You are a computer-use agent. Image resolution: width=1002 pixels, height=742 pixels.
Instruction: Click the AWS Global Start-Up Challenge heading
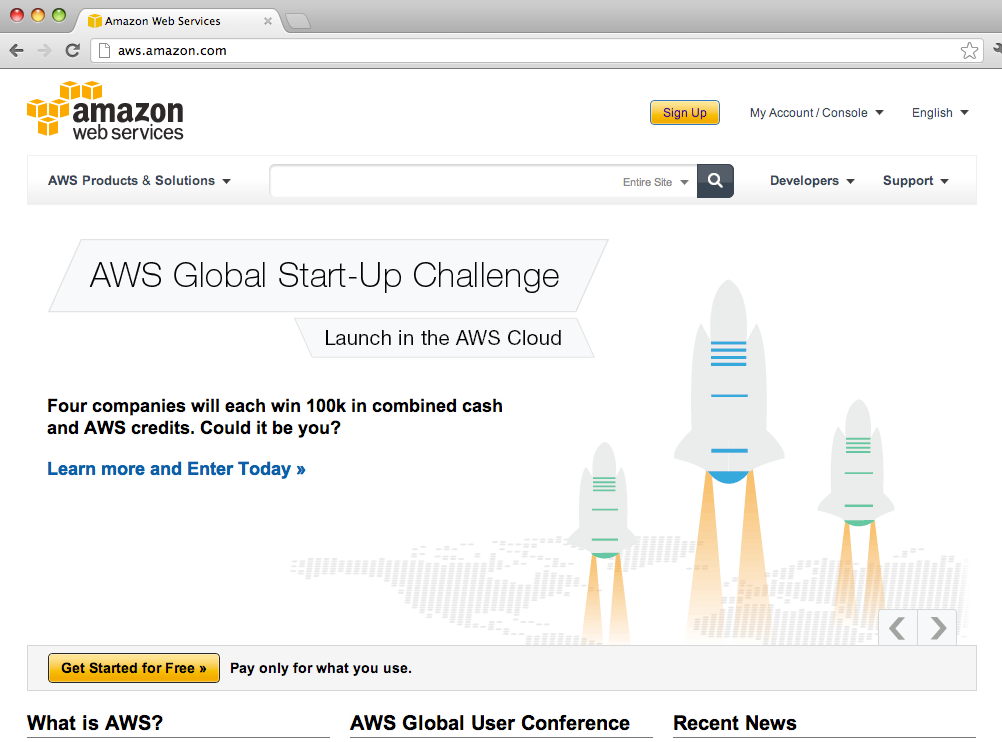pos(325,275)
